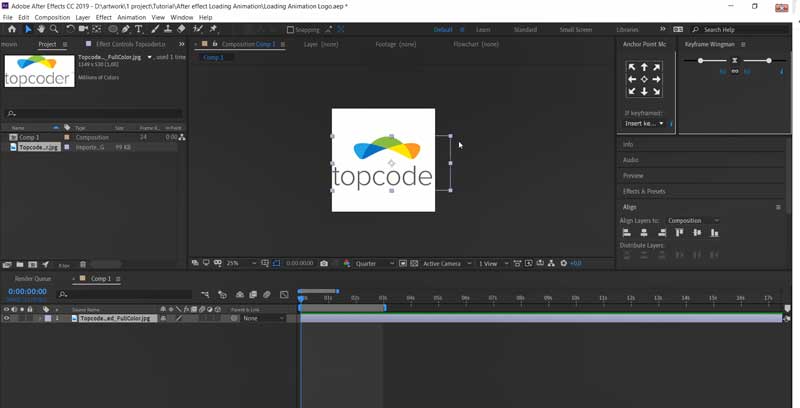Select the Pen tool
Image resolution: width=800 pixels, height=408 pixels.
point(126,30)
